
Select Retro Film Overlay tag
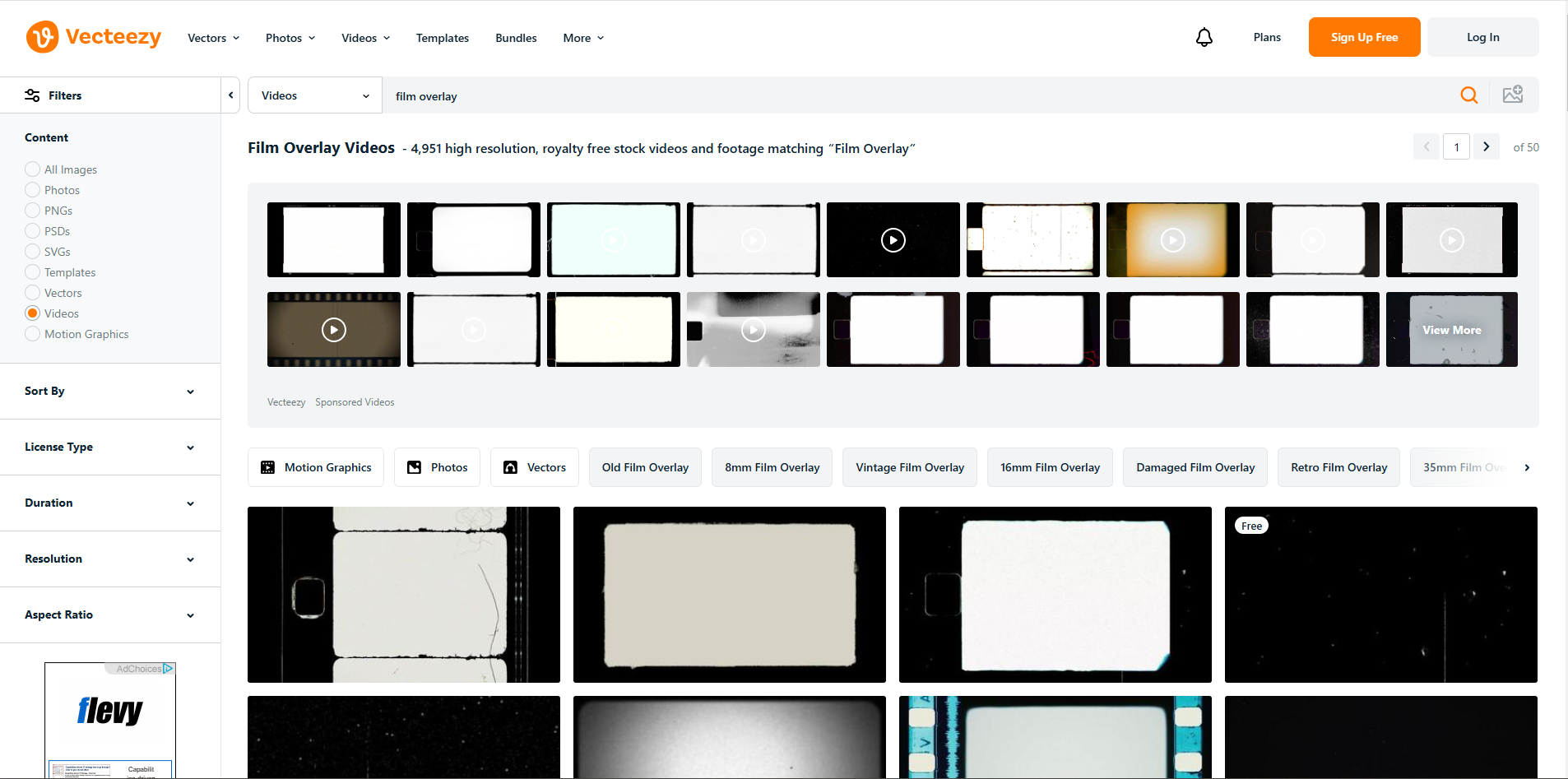(1339, 467)
